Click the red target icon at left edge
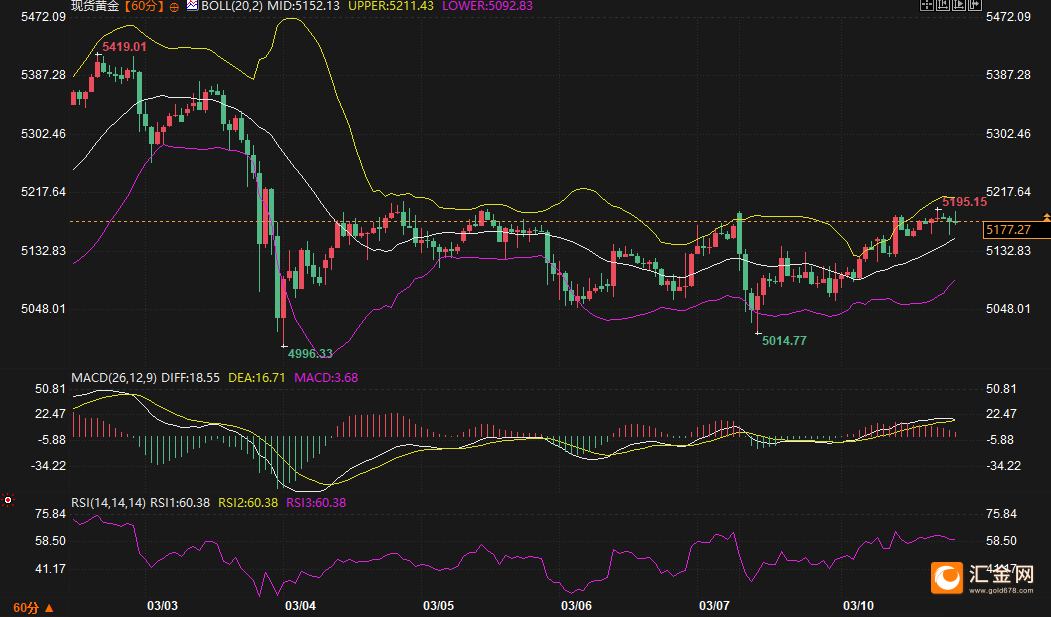This screenshot has width=1051, height=617. click(x=8, y=500)
